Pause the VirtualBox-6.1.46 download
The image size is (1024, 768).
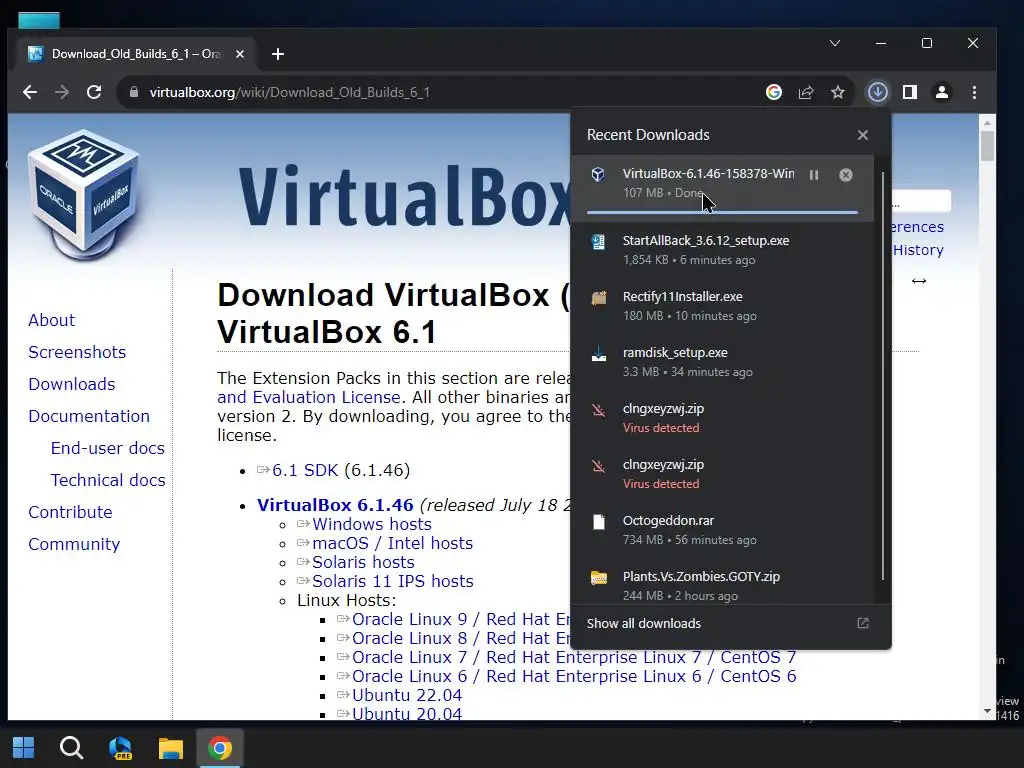814,175
